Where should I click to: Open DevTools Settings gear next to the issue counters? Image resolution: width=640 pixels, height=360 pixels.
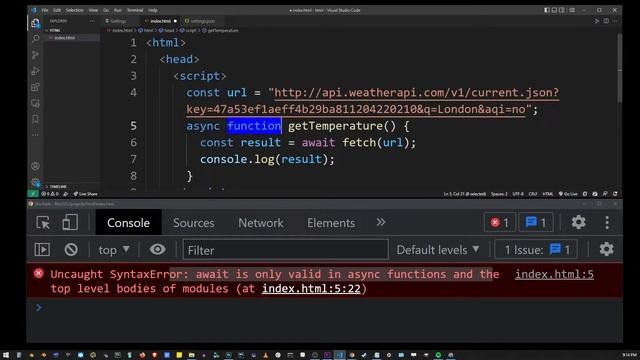click(x=578, y=222)
